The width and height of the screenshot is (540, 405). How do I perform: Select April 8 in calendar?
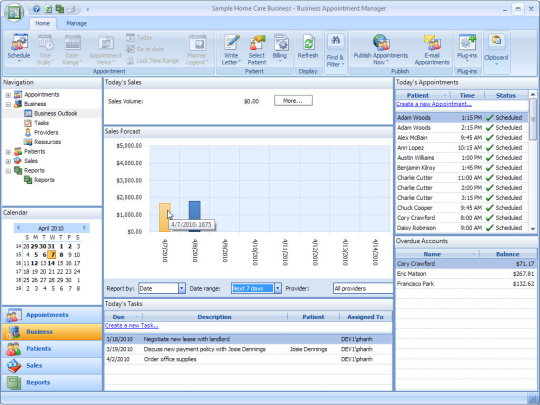tap(61, 255)
